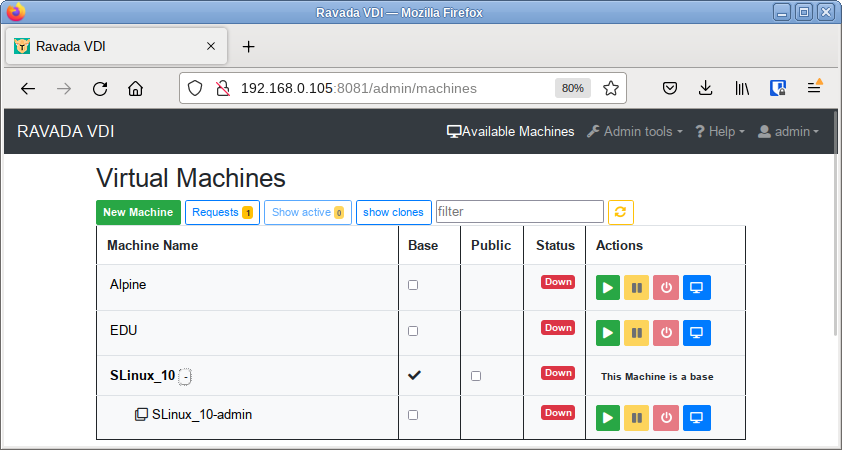Open the Firefox downloads panel
The height and width of the screenshot is (450, 842).
pyautogui.click(x=706, y=88)
